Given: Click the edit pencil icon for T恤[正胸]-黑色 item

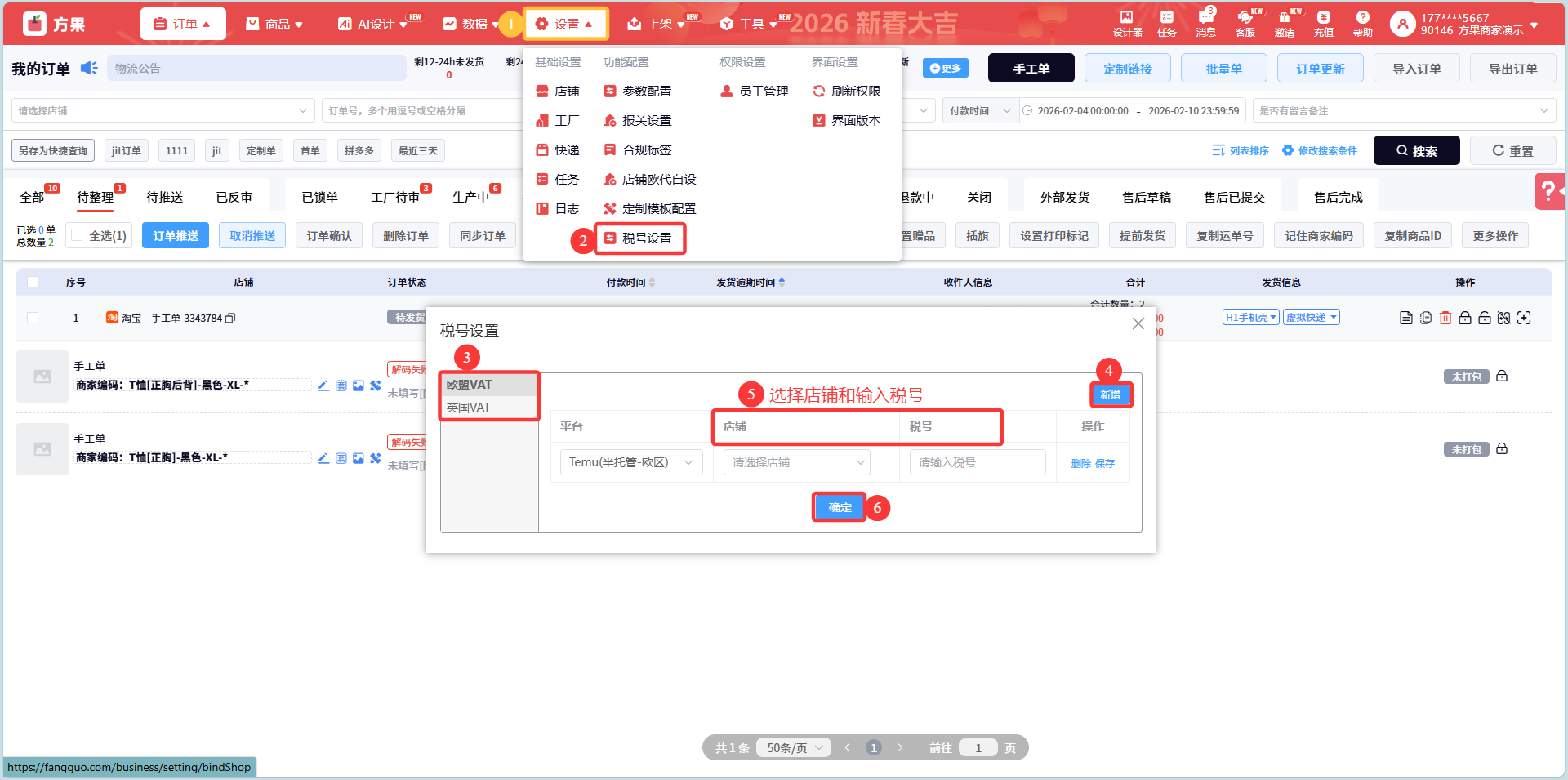Looking at the screenshot, I should (323, 458).
